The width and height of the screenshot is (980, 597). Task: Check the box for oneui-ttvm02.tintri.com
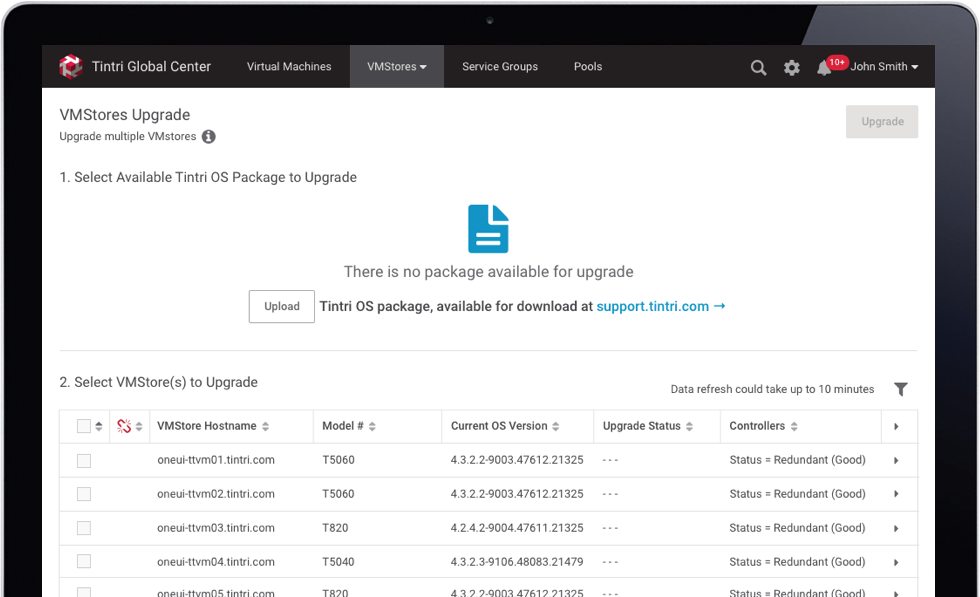[x=84, y=494]
